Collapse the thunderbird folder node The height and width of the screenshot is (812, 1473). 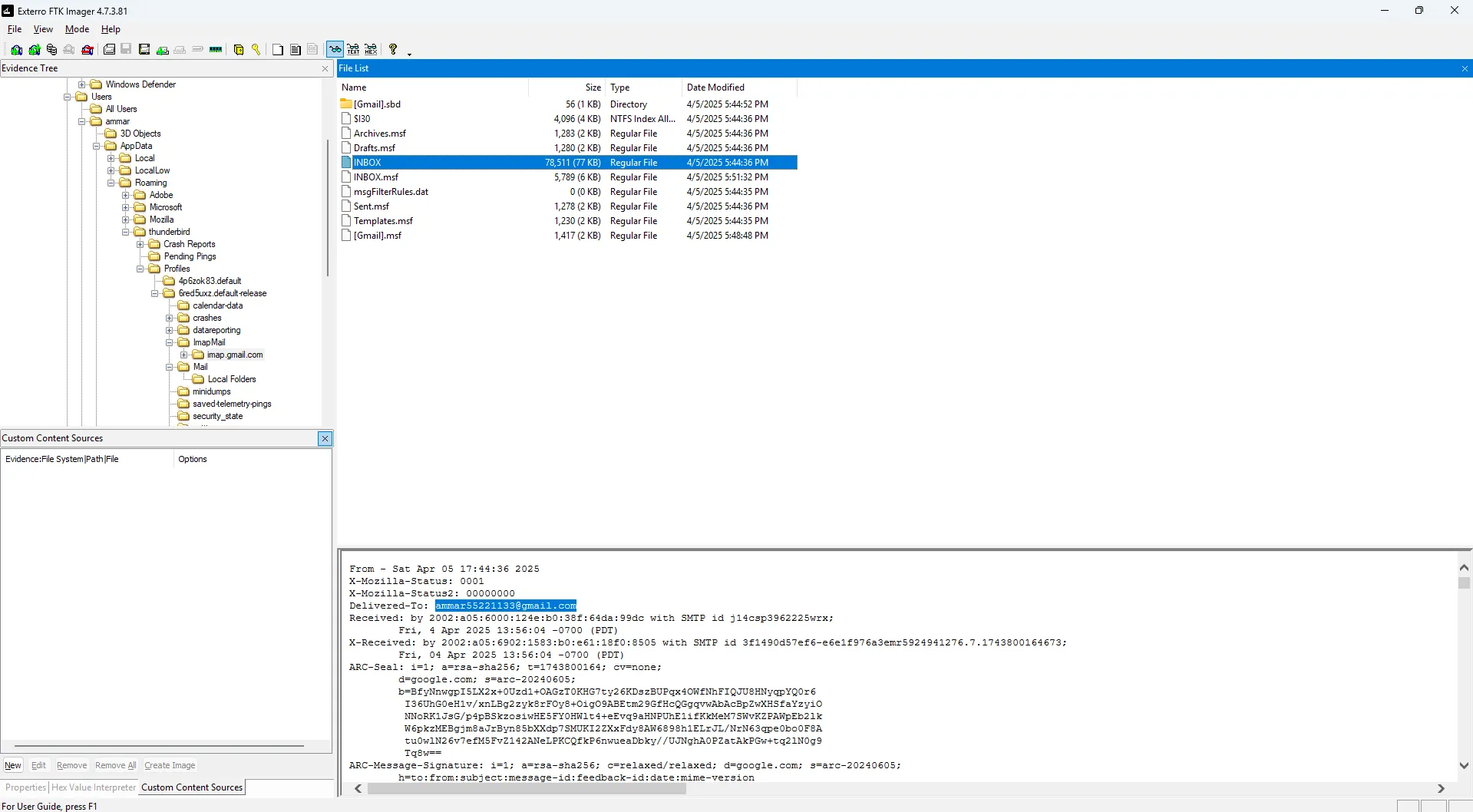tap(126, 232)
